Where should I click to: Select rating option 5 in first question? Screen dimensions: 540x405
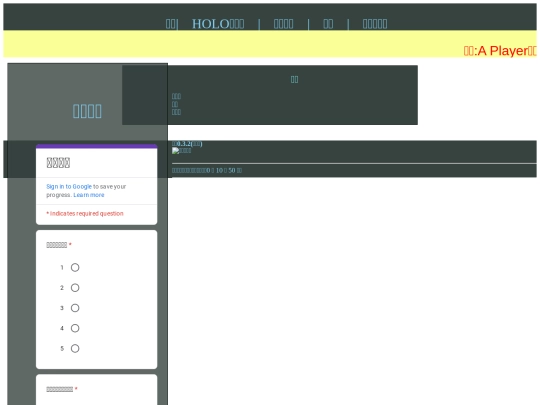(75, 349)
